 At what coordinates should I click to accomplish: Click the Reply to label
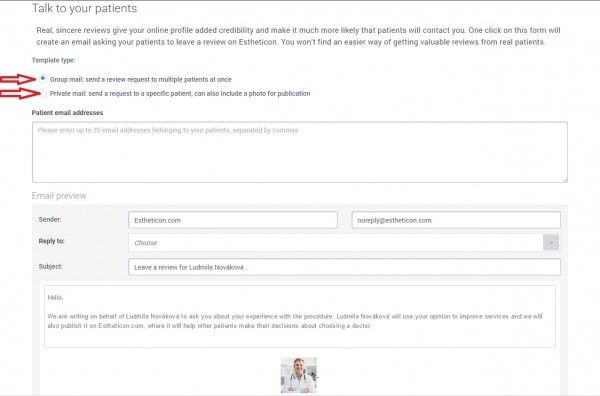click(x=52, y=241)
